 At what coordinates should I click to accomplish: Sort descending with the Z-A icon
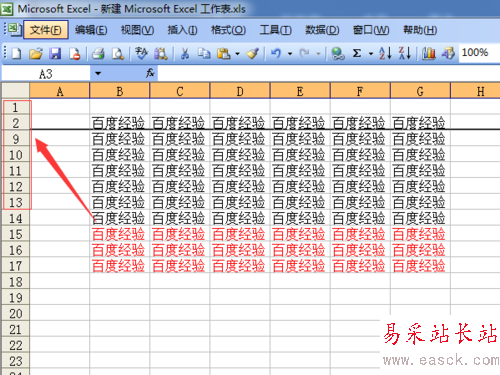(405, 53)
